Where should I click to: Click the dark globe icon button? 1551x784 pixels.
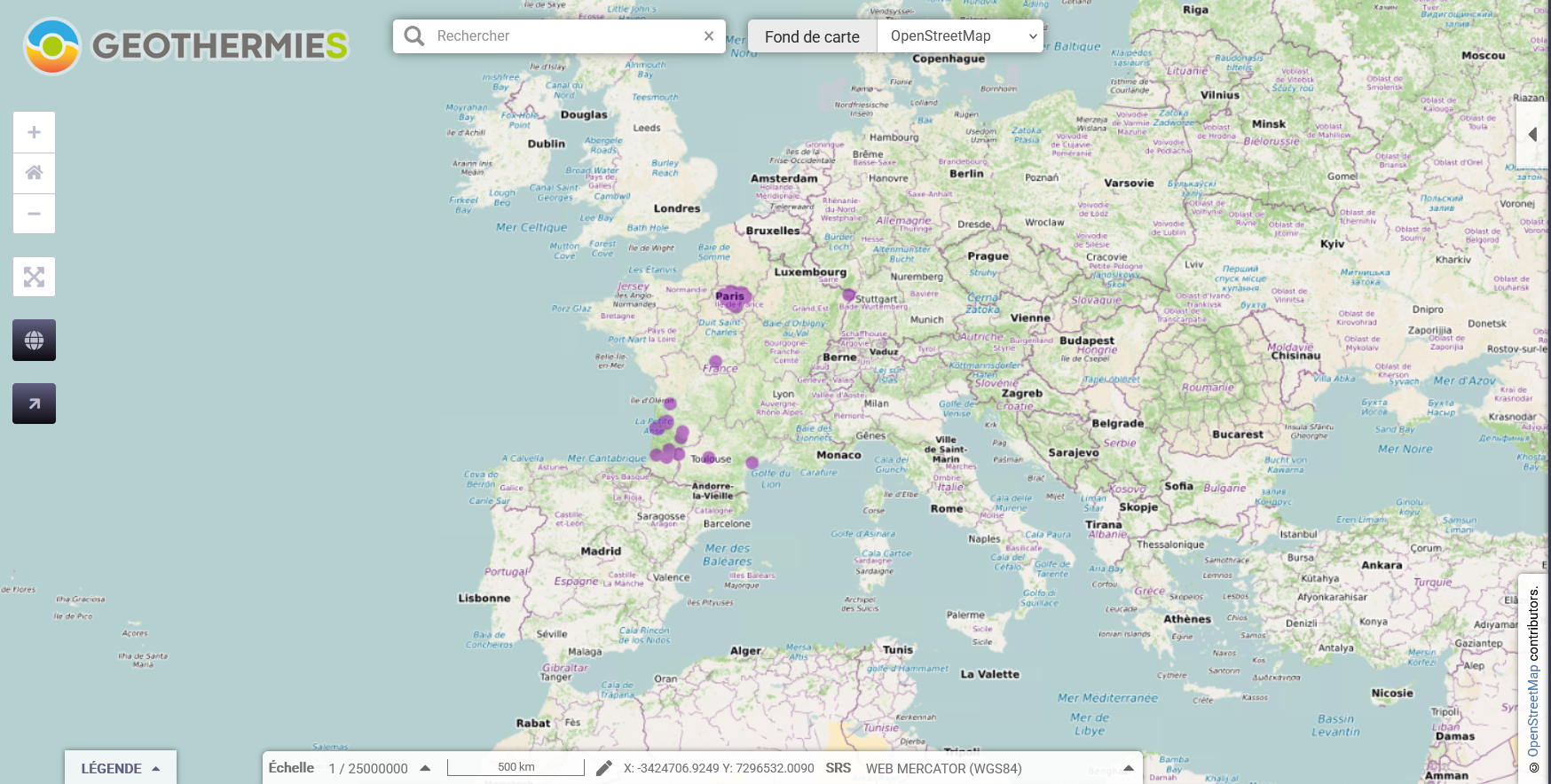click(x=34, y=341)
